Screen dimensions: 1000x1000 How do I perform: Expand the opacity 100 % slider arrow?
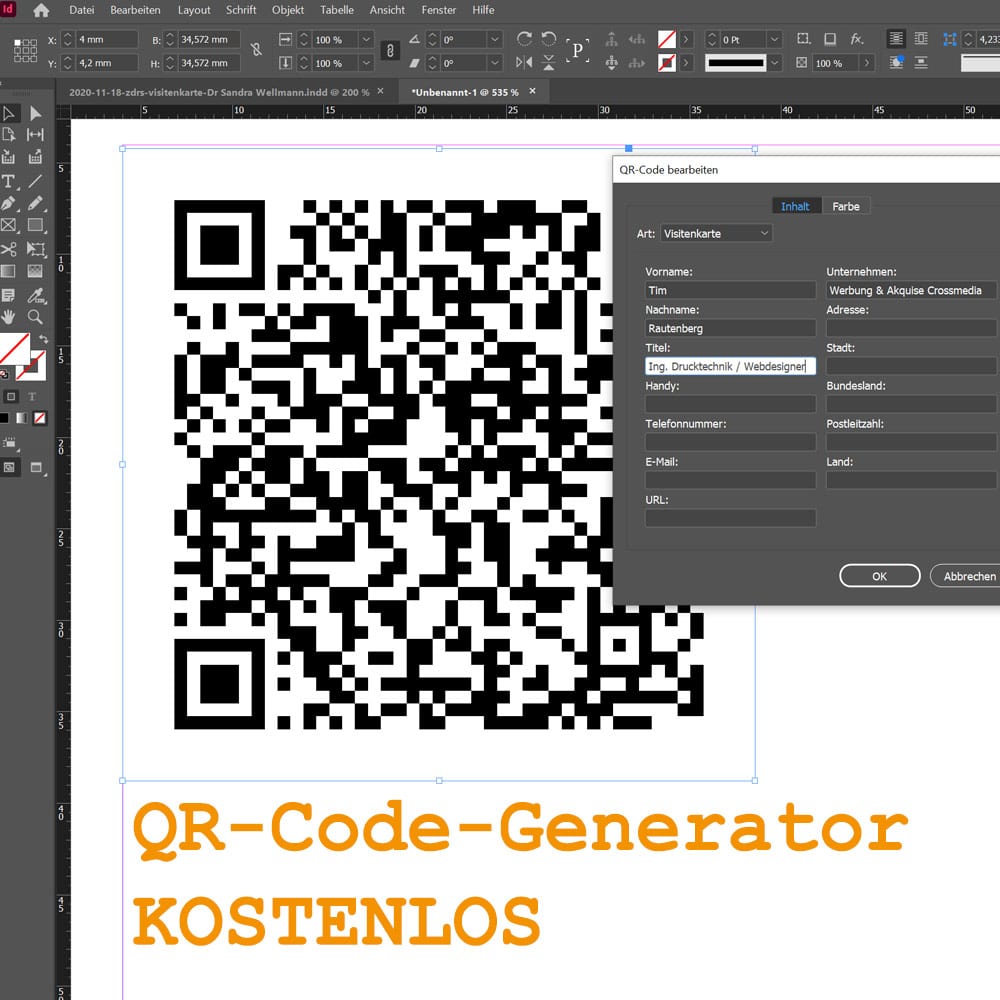click(x=866, y=63)
